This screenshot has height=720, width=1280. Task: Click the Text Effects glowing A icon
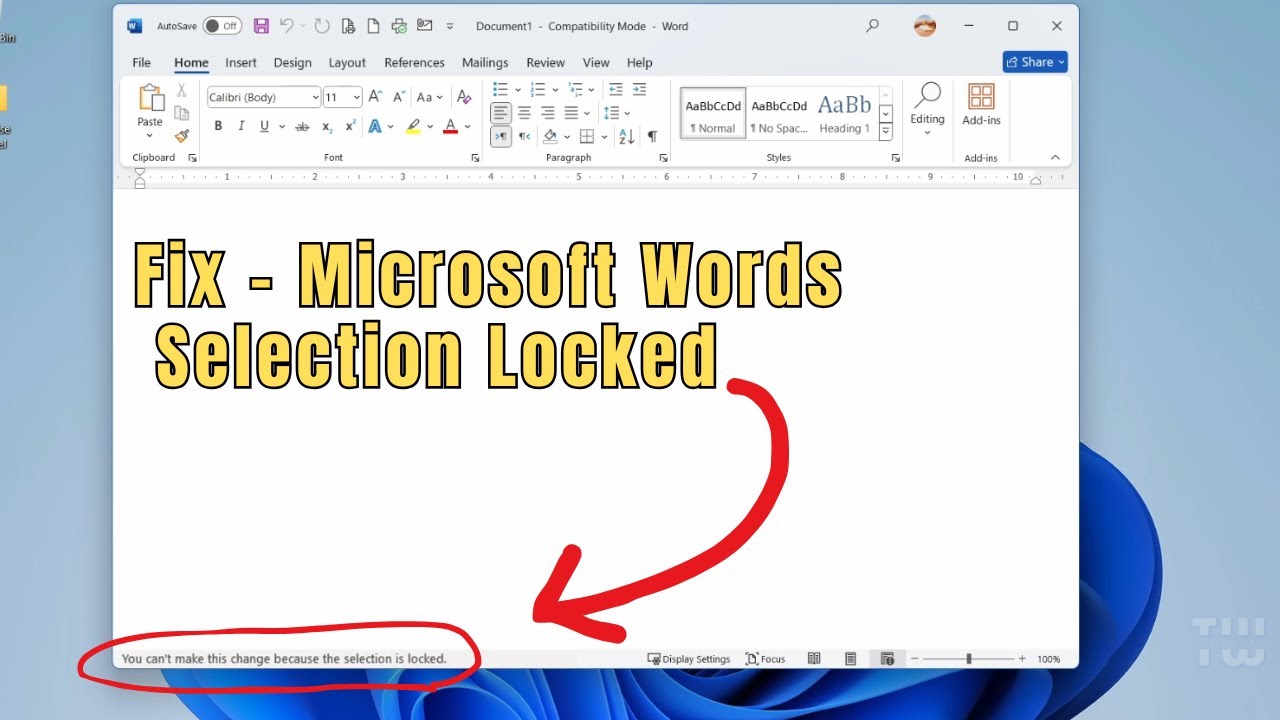click(x=375, y=126)
